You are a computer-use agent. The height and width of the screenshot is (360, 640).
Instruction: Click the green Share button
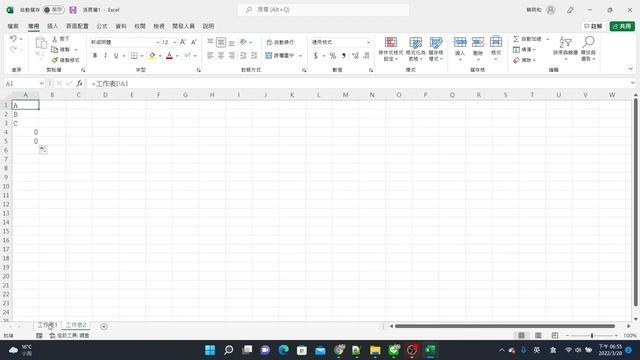click(622, 26)
